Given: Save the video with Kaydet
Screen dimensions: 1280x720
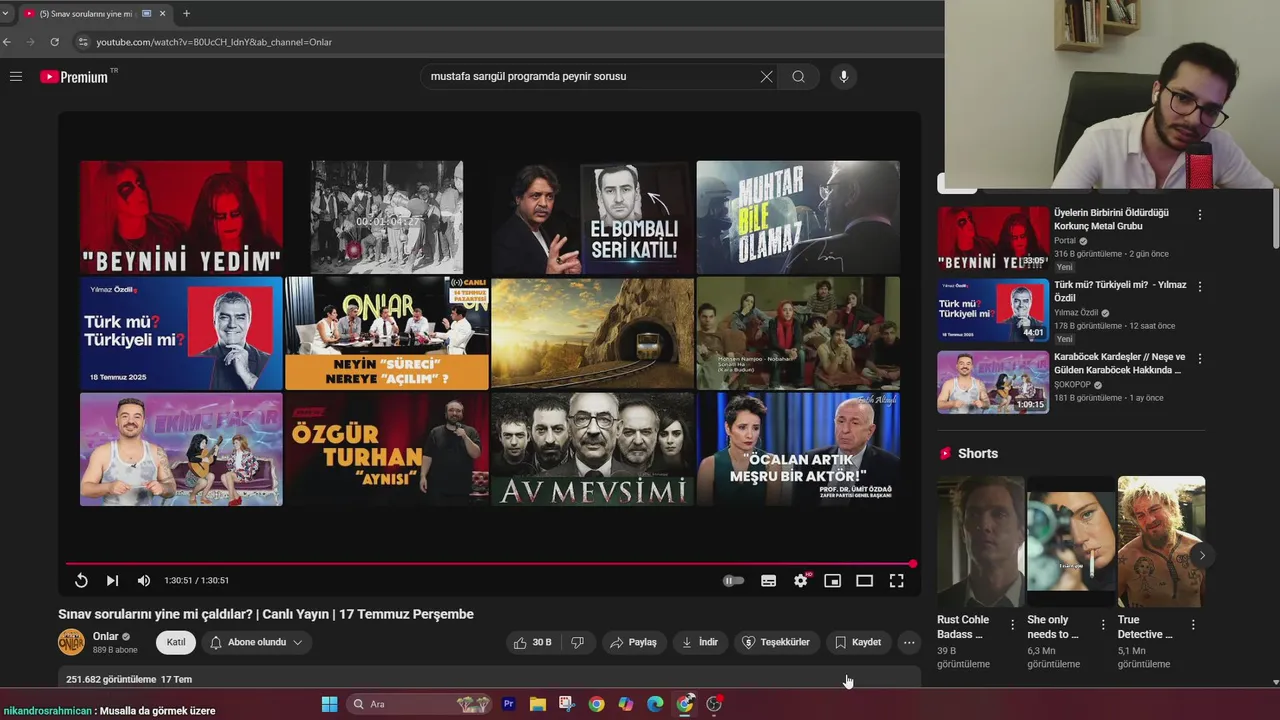Looking at the screenshot, I should (x=858, y=642).
